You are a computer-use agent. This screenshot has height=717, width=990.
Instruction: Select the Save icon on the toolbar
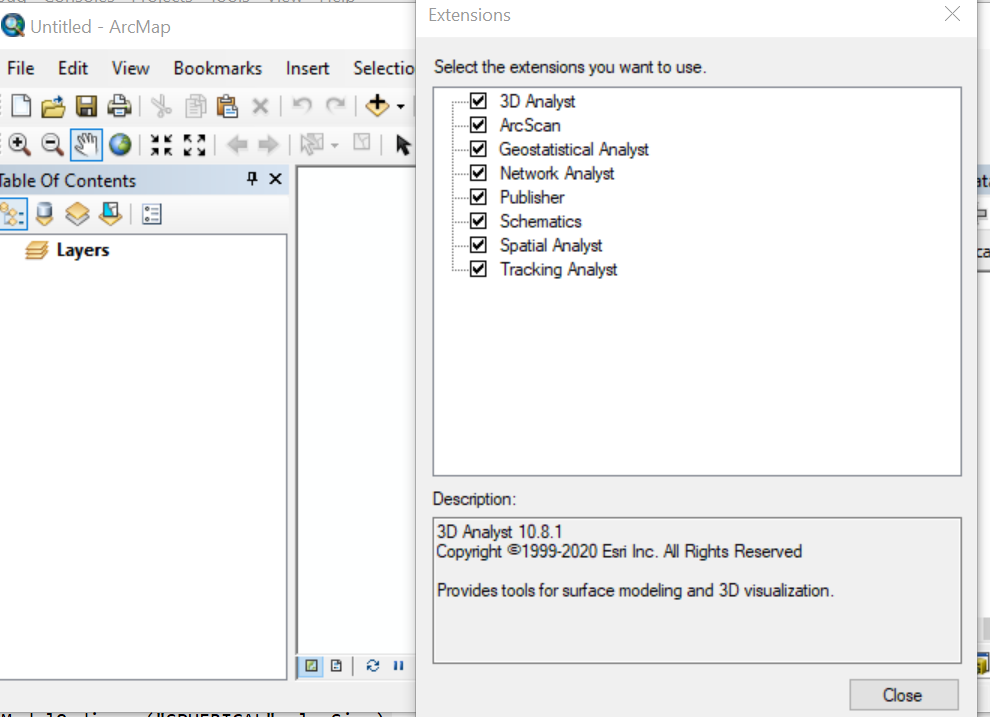[x=86, y=105]
